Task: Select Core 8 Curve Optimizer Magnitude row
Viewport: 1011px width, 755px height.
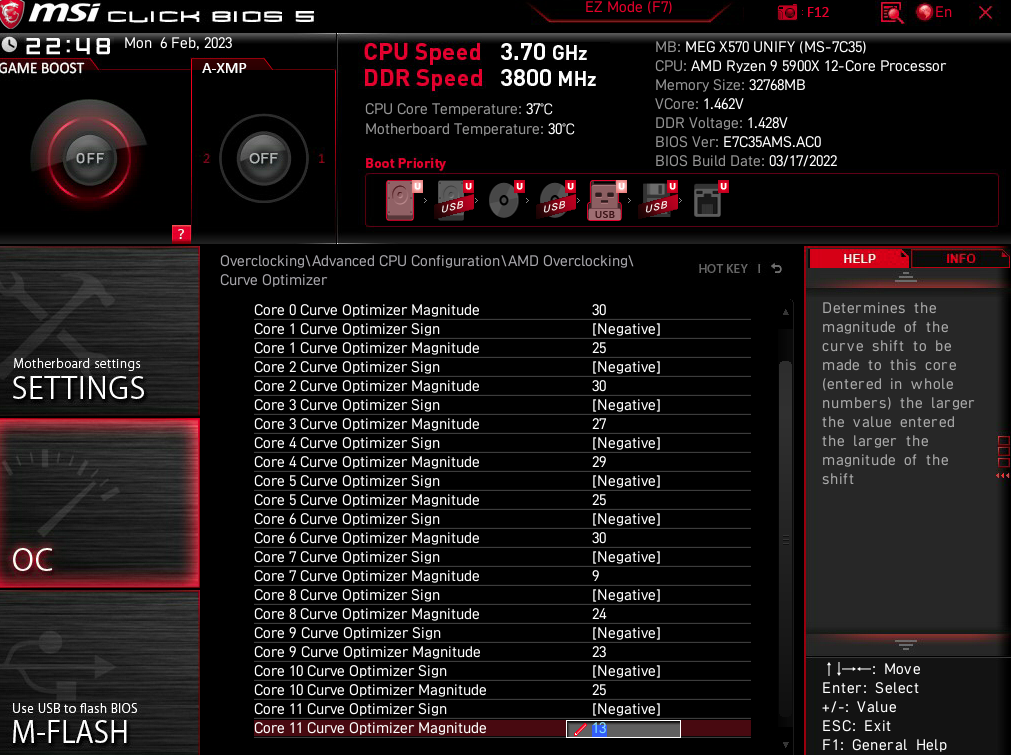Action: pyautogui.click(x=502, y=614)
